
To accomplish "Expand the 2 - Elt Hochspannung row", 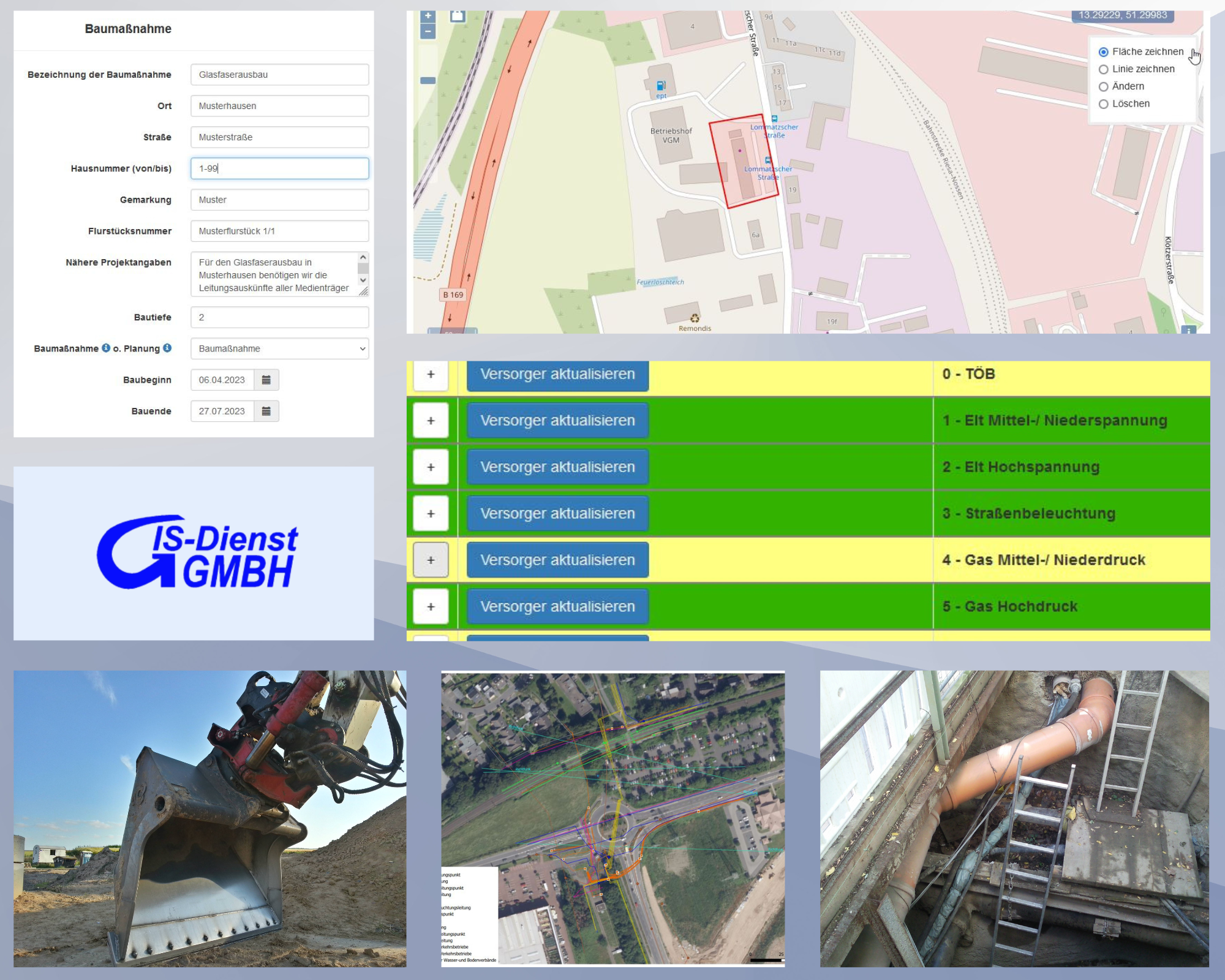I will pyautogui.click(x=431, y=467).
